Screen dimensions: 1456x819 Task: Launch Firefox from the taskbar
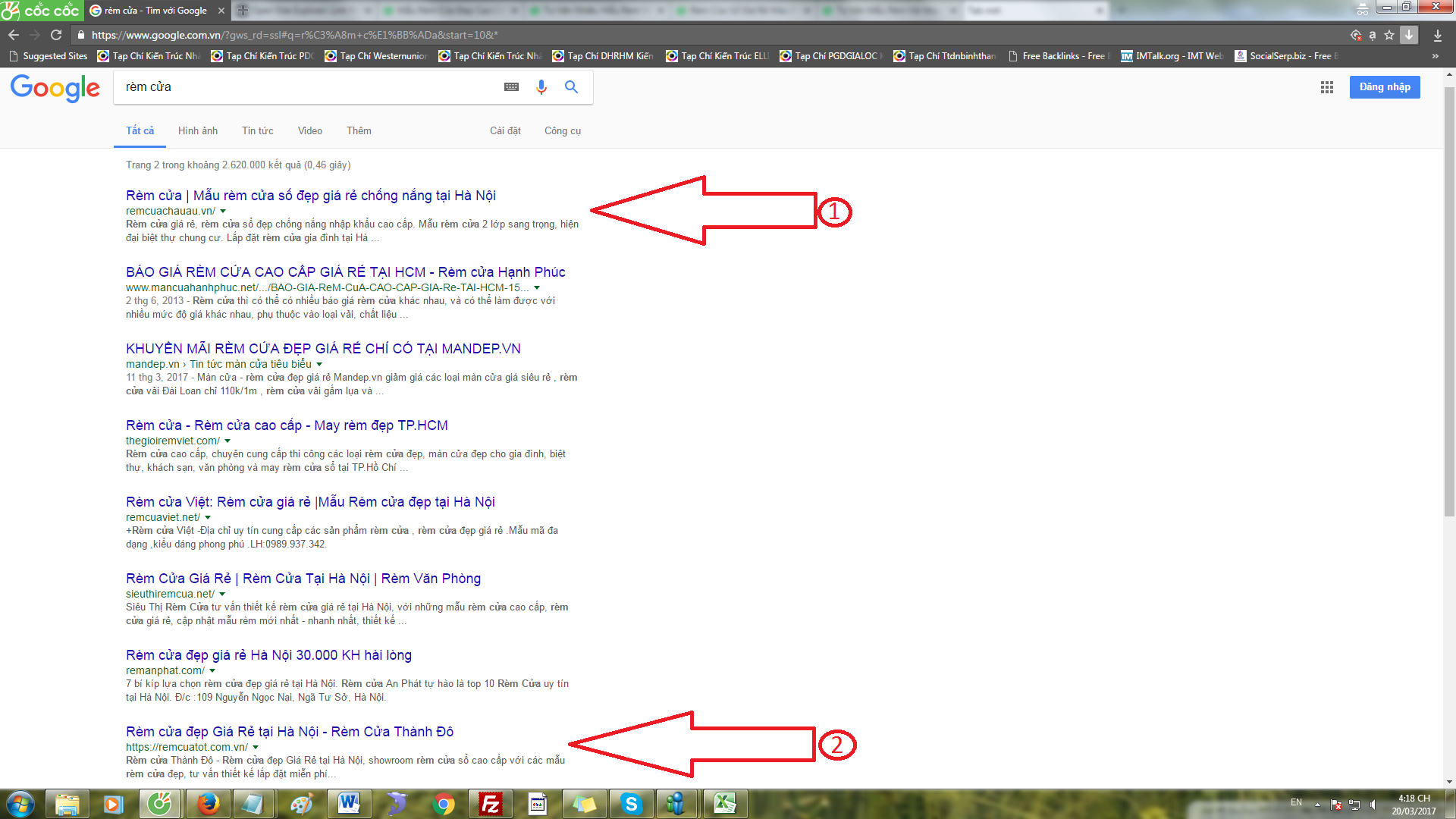click(208, 804)
